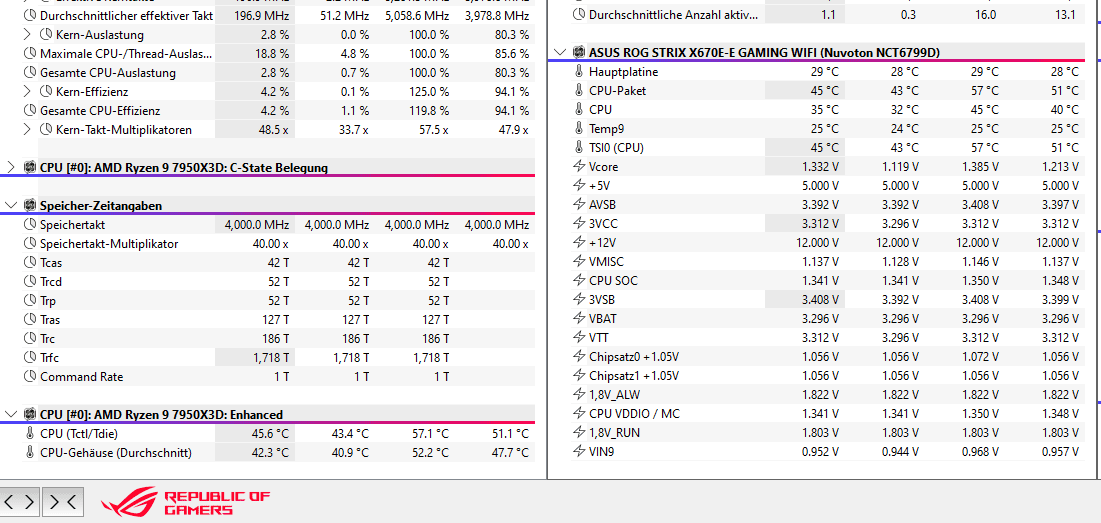Click the clock icon next to Command Rate
Screen dimensions: 1101x523
point(29,376)
